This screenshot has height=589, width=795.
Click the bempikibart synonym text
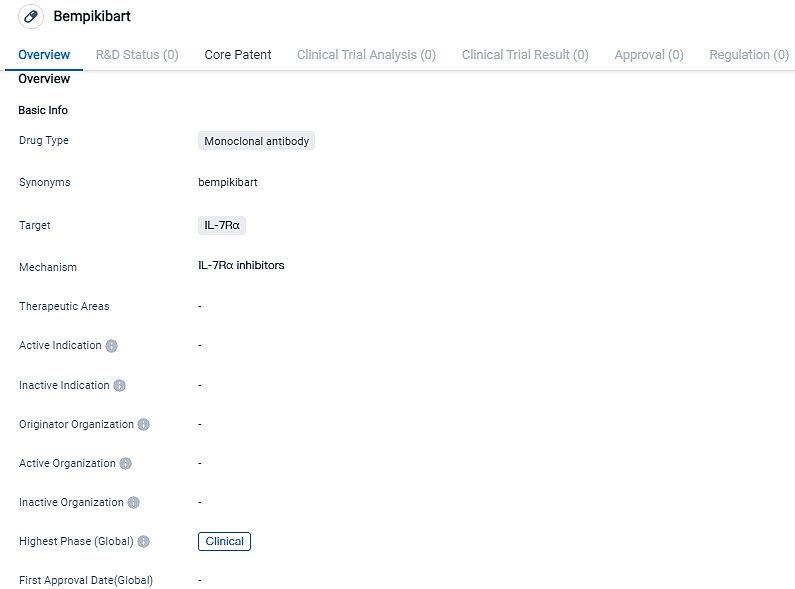(x=228, y=183)
